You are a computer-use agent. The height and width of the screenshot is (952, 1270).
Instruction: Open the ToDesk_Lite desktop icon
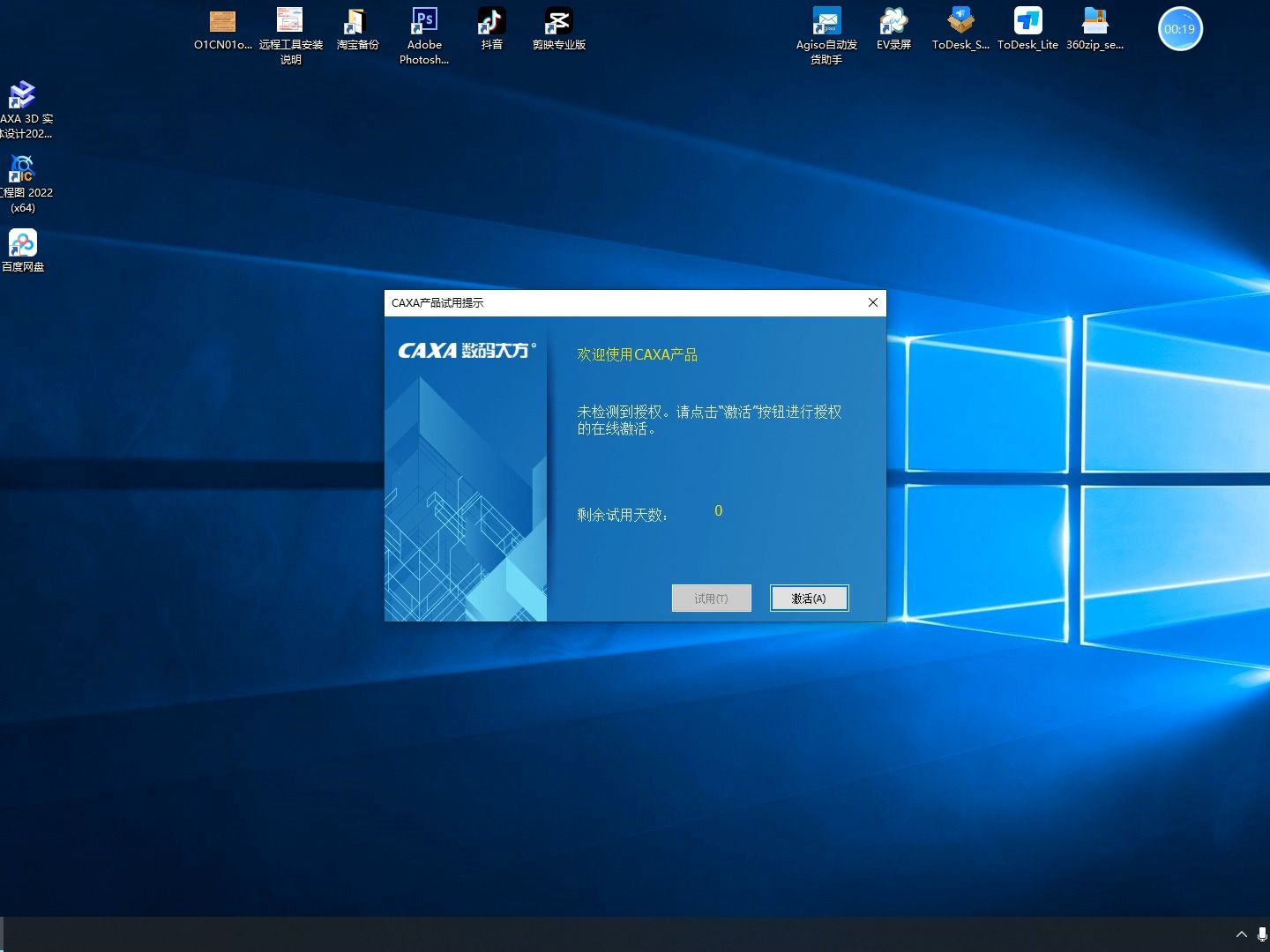coord(1027,29)
